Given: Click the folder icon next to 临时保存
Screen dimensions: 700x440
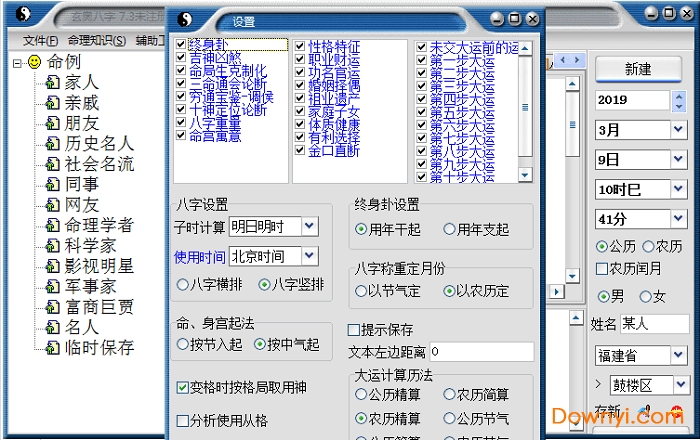Looking at the screenshot, I should pos(53,347).
